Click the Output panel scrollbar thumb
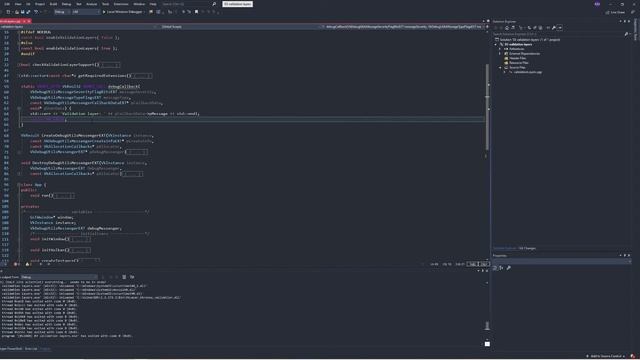This screenshot has height=360, width=640. pos(487,326)
